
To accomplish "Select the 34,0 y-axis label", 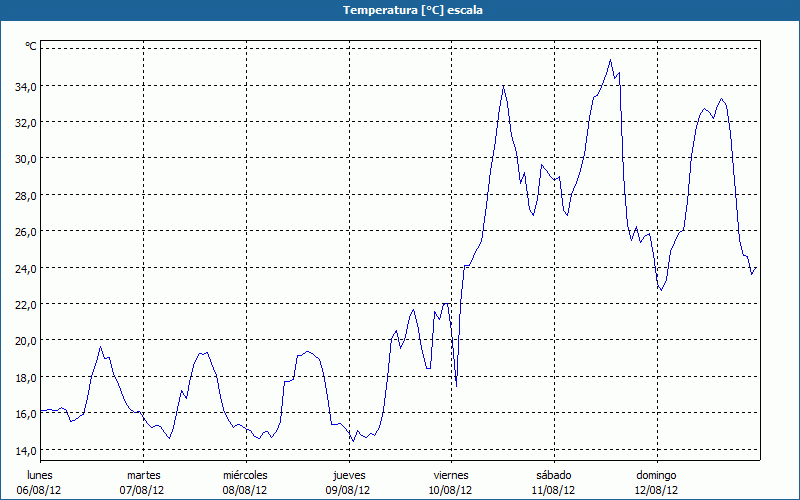I will tap(25, 86).
